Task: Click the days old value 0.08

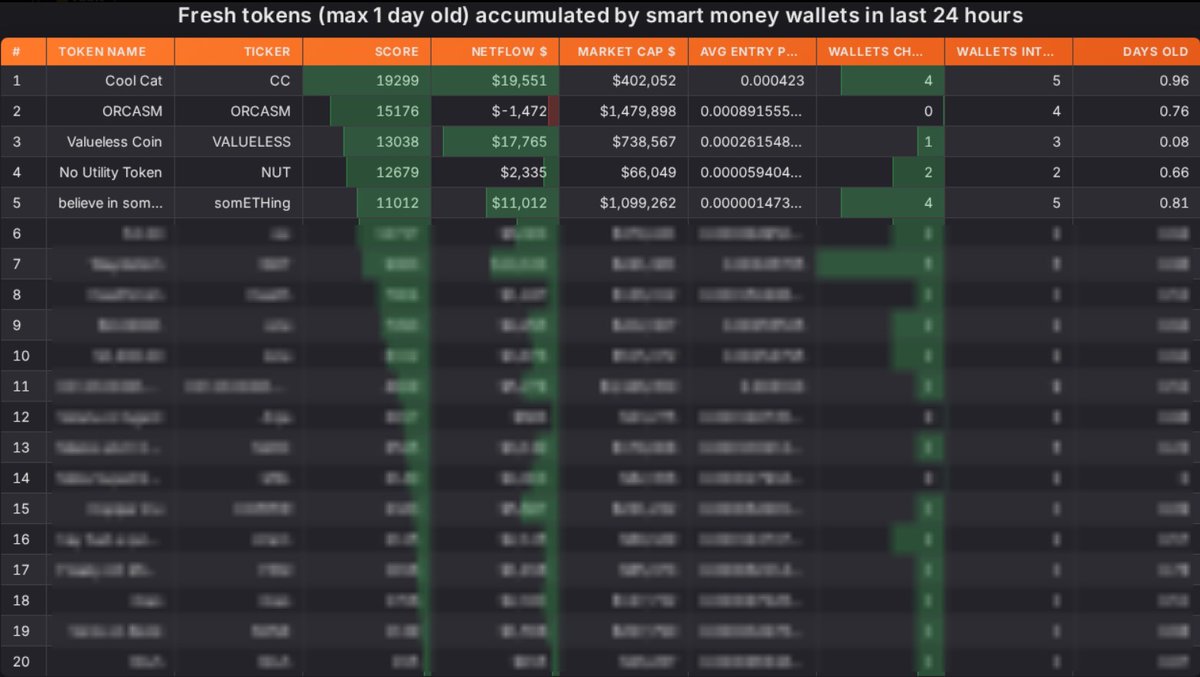Action: [1174, 142]
